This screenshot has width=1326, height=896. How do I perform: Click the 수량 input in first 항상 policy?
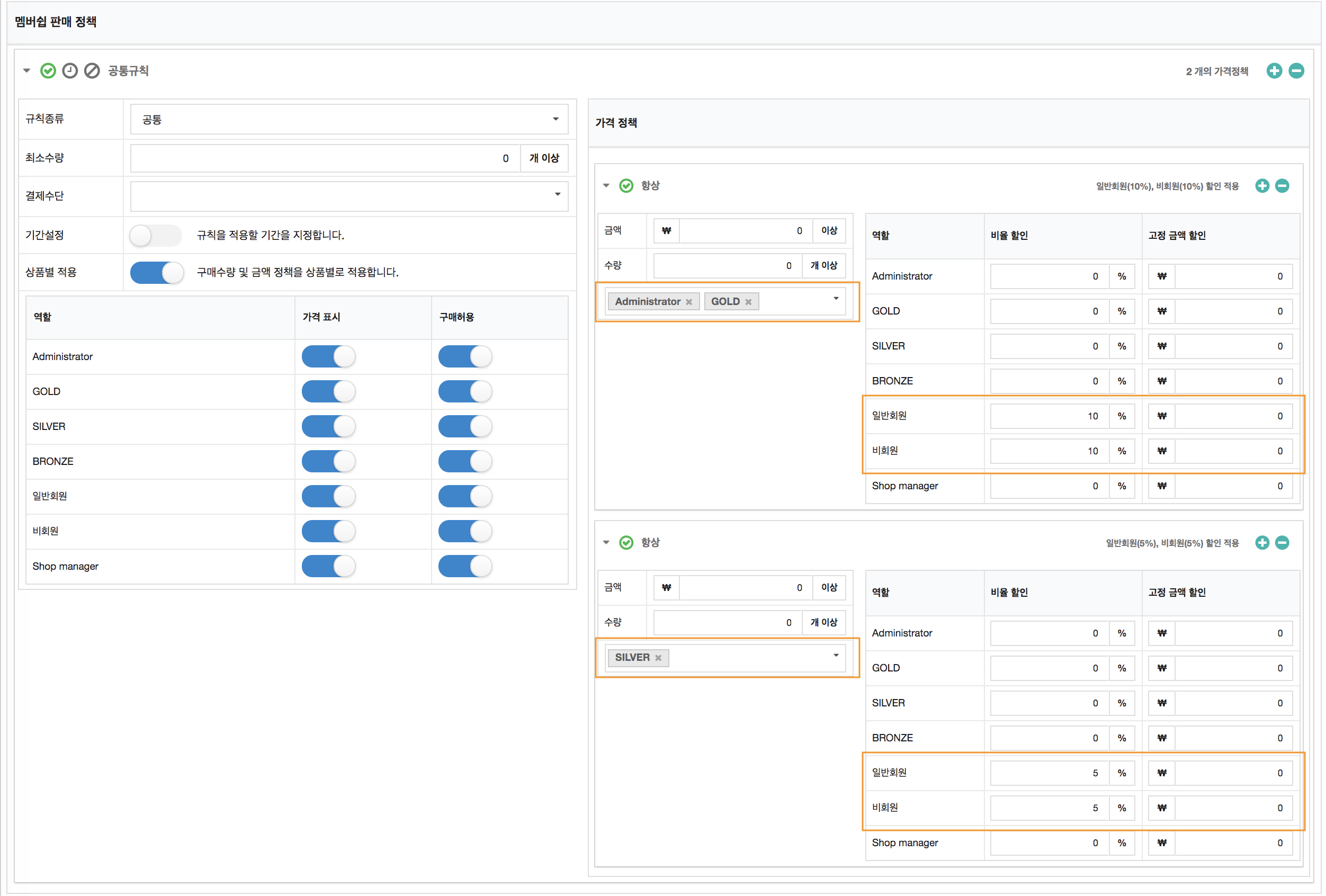(728, 265)
